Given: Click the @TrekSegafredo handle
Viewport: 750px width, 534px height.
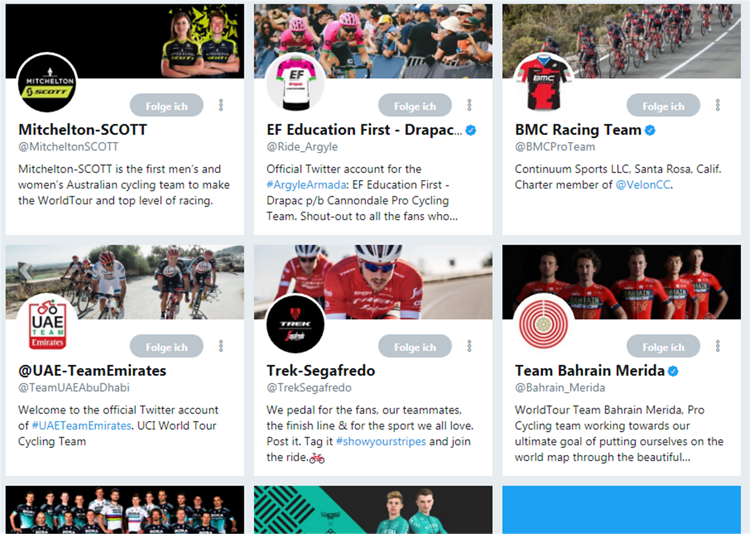Looking at the screenshot, I should 309,388.
